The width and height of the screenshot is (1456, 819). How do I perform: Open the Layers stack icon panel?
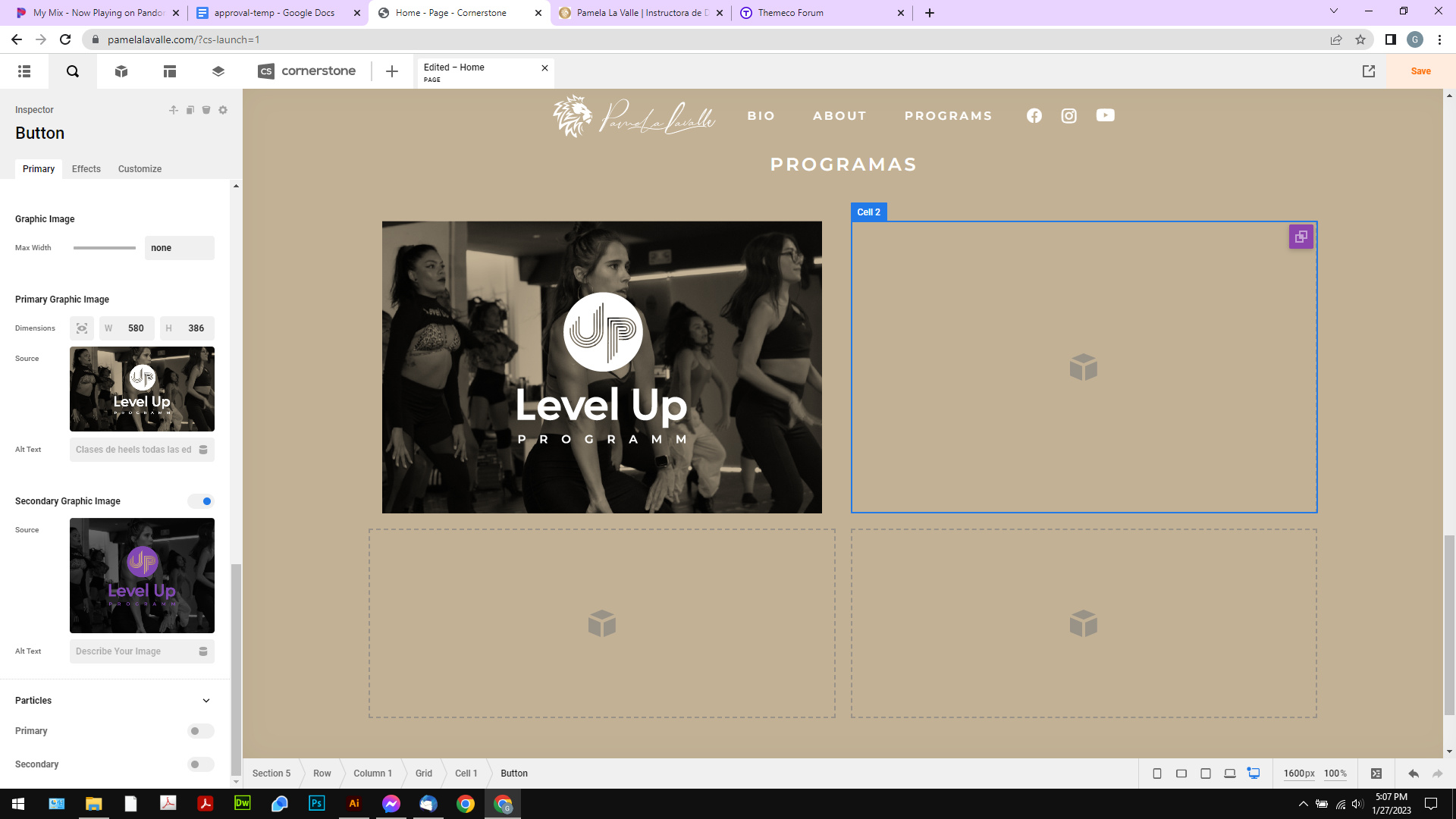coord(218,71)
